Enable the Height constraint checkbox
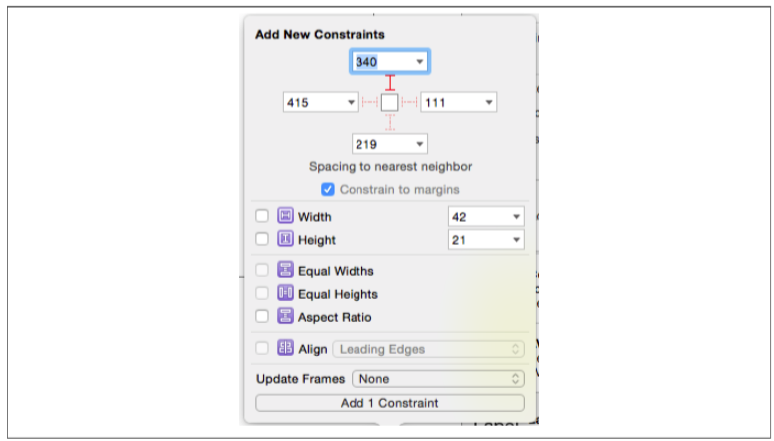774x441 pixels. 262,240
